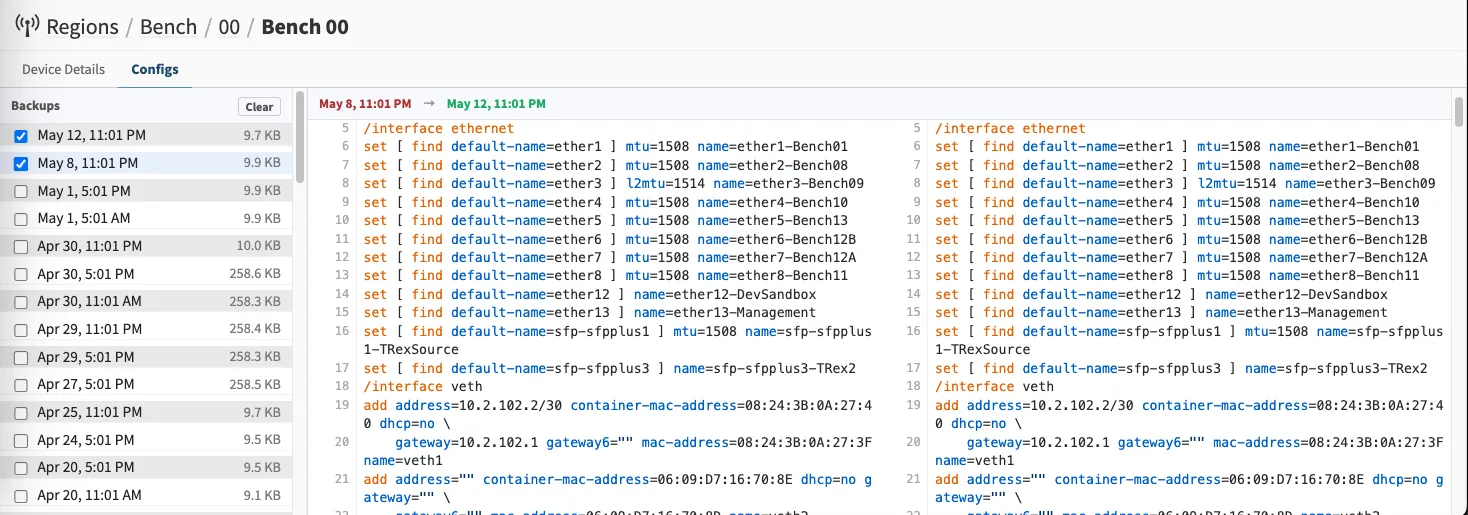Image resolution: width=1468 pixels, height=515 pixels.
Task: Switch to the Device Details tab
Action: coord(63,70)
